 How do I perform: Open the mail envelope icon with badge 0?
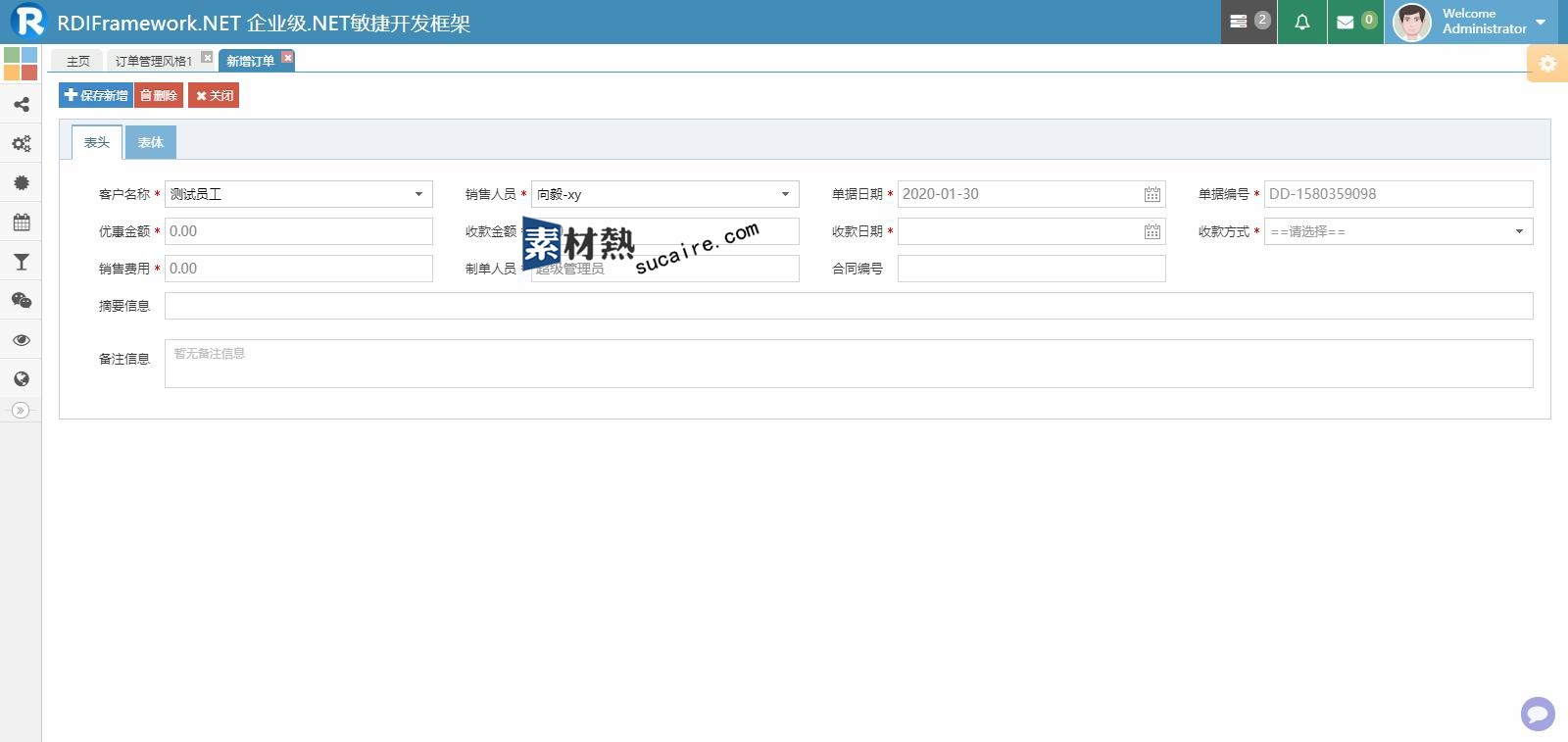(1355, 22)
